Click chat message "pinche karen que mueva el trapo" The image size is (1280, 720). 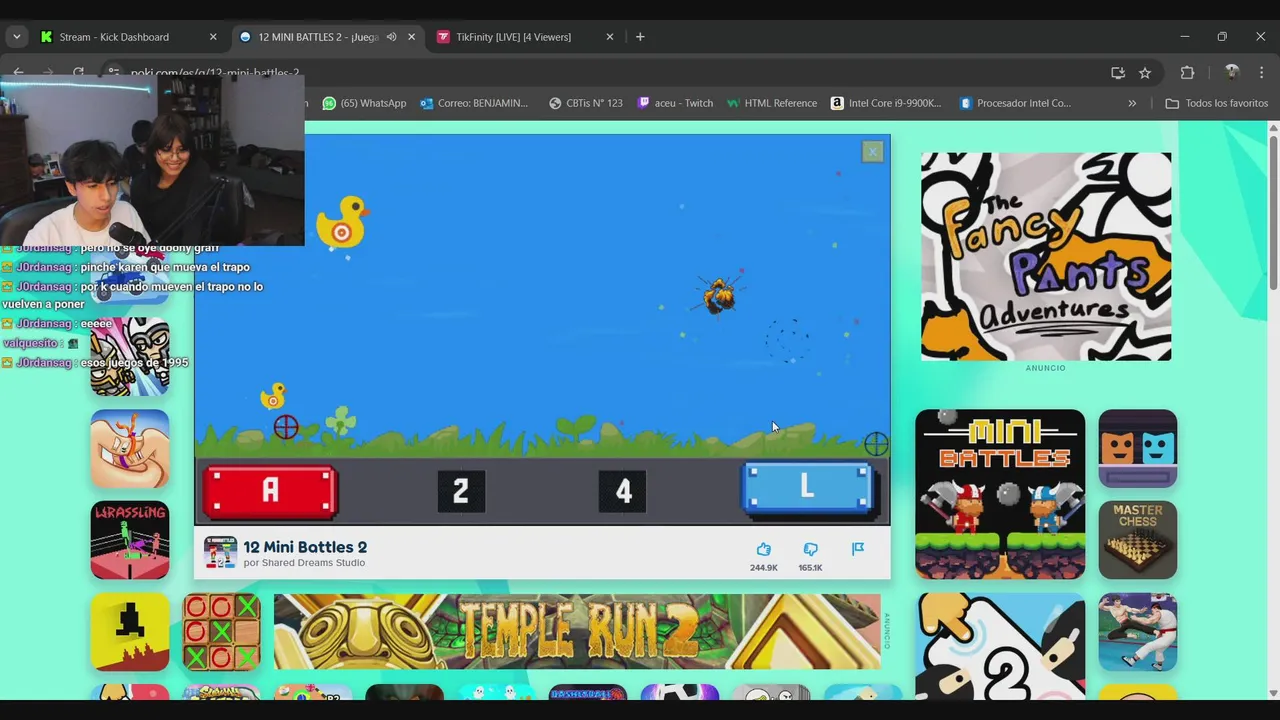165,267
